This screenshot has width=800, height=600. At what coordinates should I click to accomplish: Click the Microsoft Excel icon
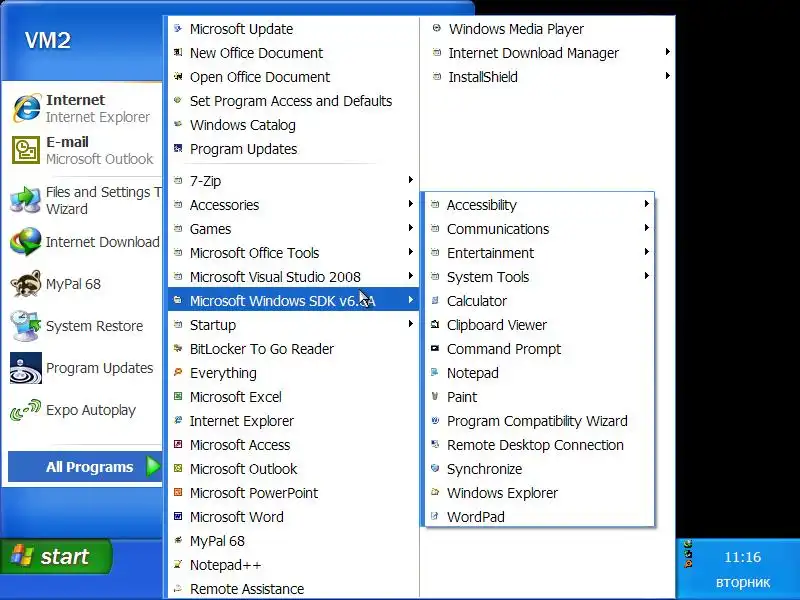(178, 396)
